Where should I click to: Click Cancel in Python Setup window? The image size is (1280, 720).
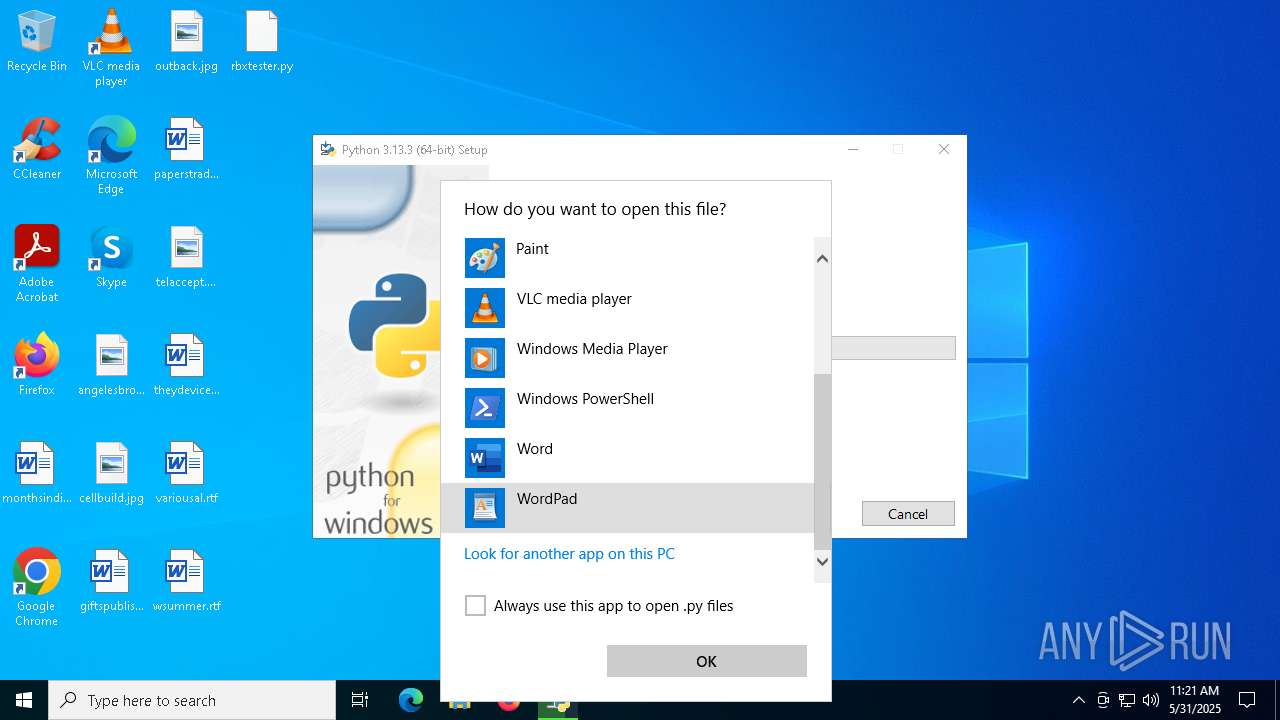point(908,514)
